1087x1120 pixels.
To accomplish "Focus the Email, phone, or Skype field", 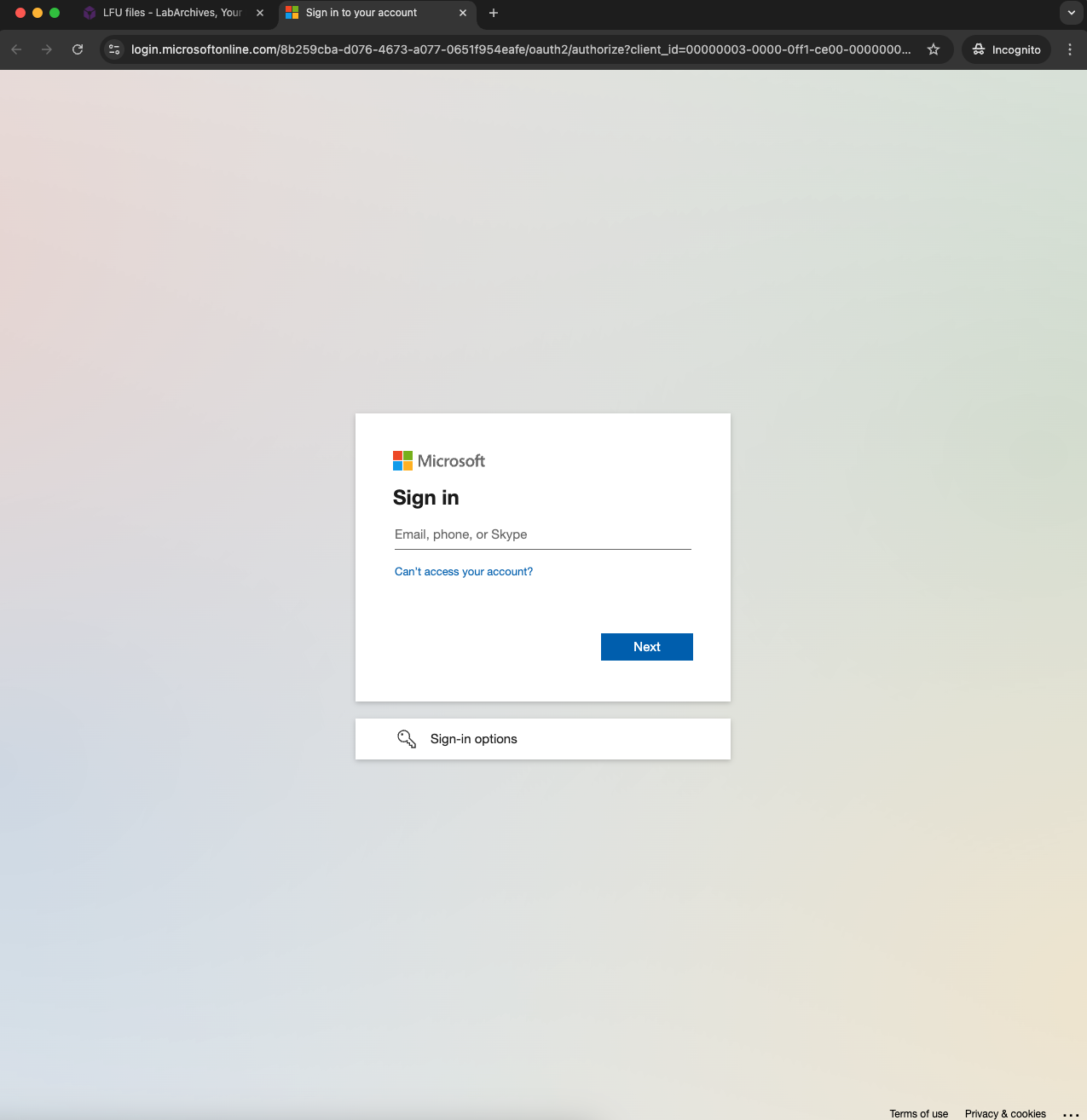I will click(542, 534).
